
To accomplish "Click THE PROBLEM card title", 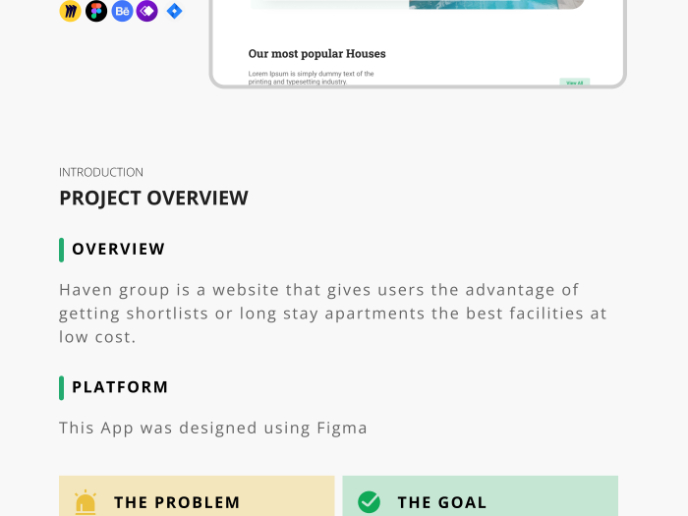I will [x=177, y=502].
